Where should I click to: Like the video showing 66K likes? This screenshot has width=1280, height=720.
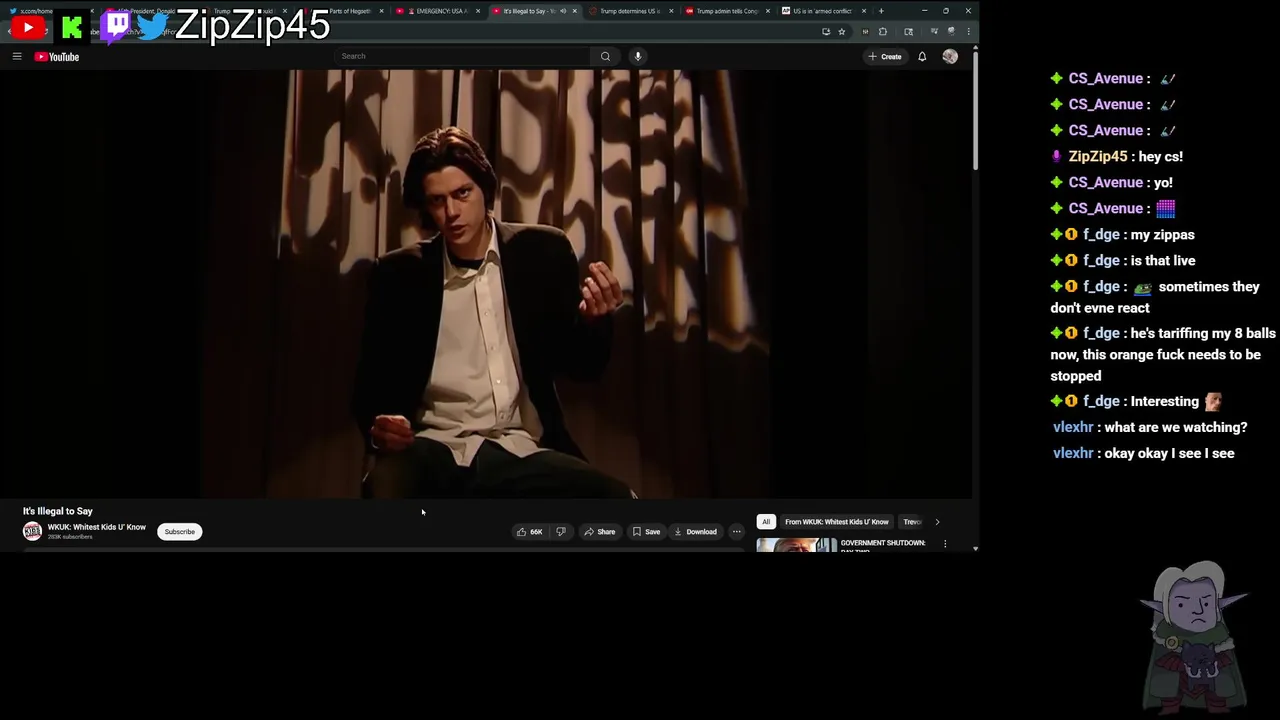tap(530, 532)
